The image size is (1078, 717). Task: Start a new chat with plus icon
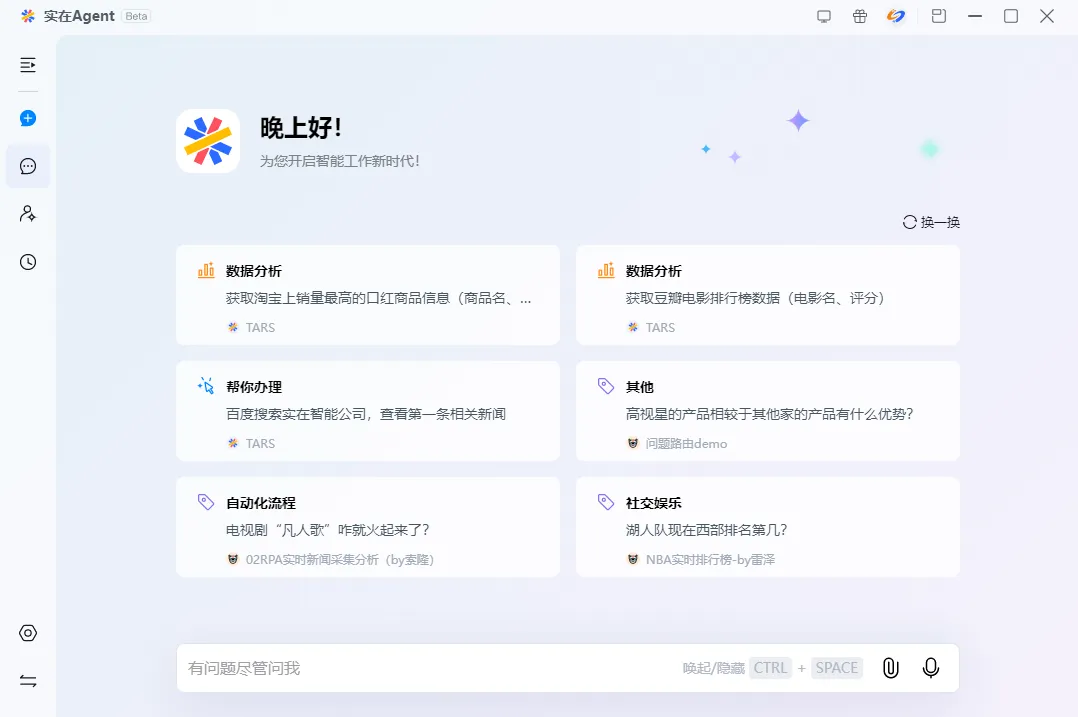[x=28, y=118]
